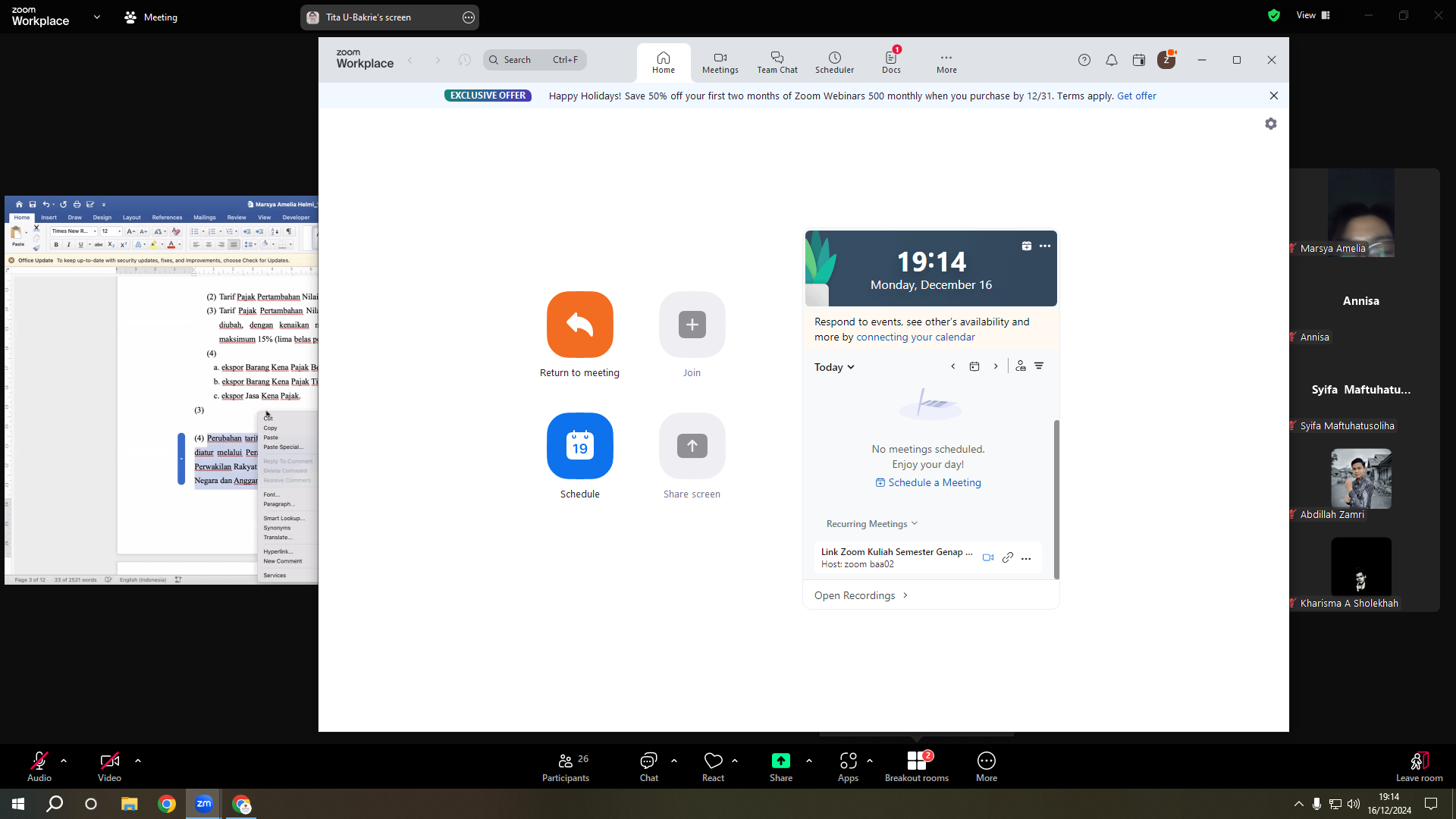Viewport: 1456px width, 819px height.
Task: Open the Windows notification center
Action: tap(1431, 804)
